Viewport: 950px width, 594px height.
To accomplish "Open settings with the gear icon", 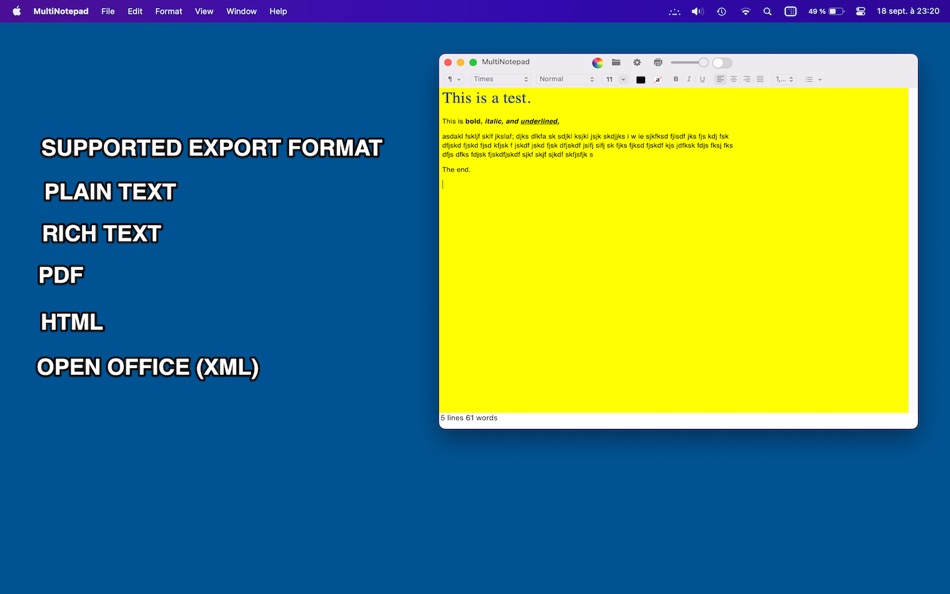I will (x=637, y=62).
